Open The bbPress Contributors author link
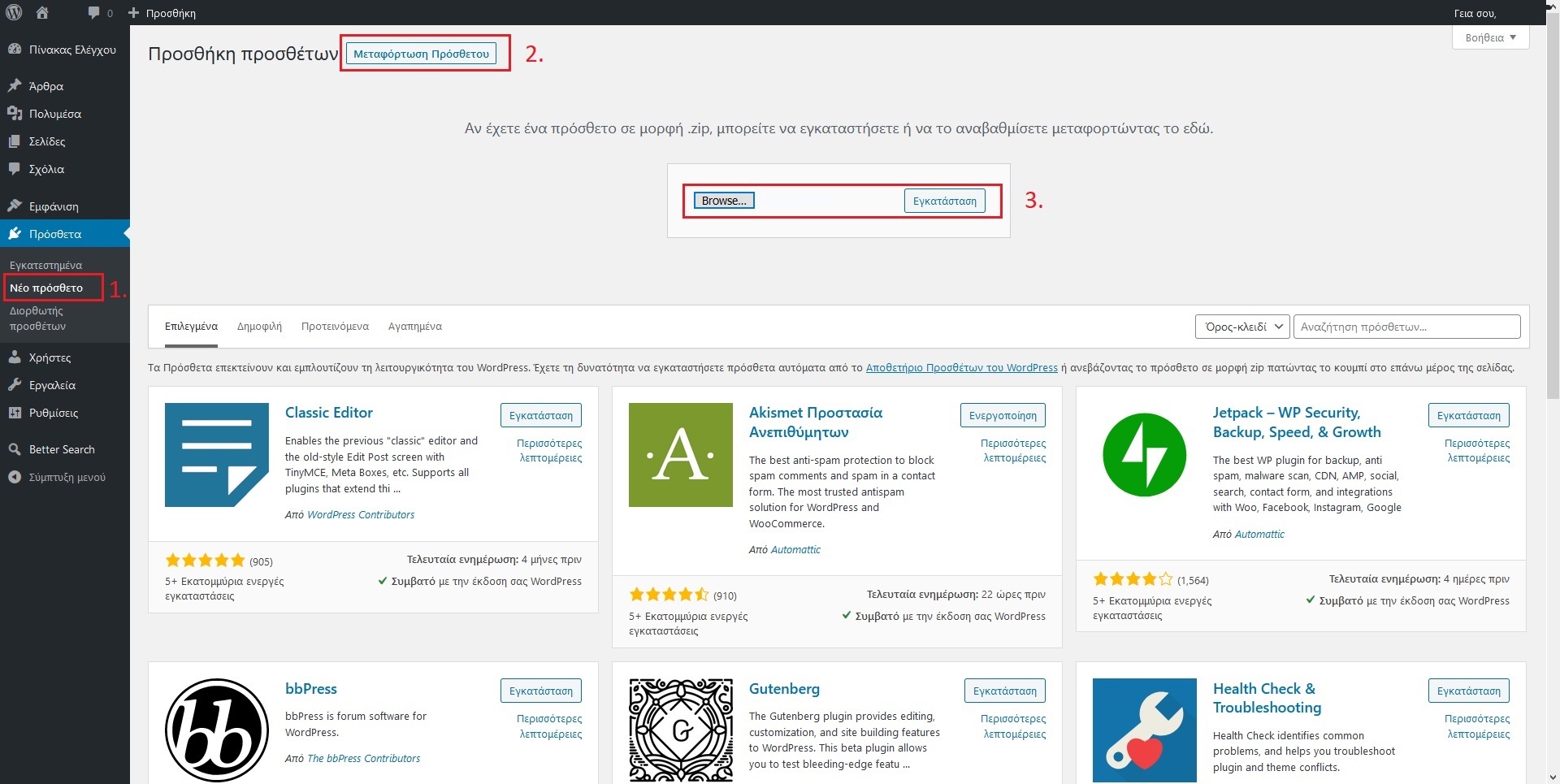 coord(363,759)
